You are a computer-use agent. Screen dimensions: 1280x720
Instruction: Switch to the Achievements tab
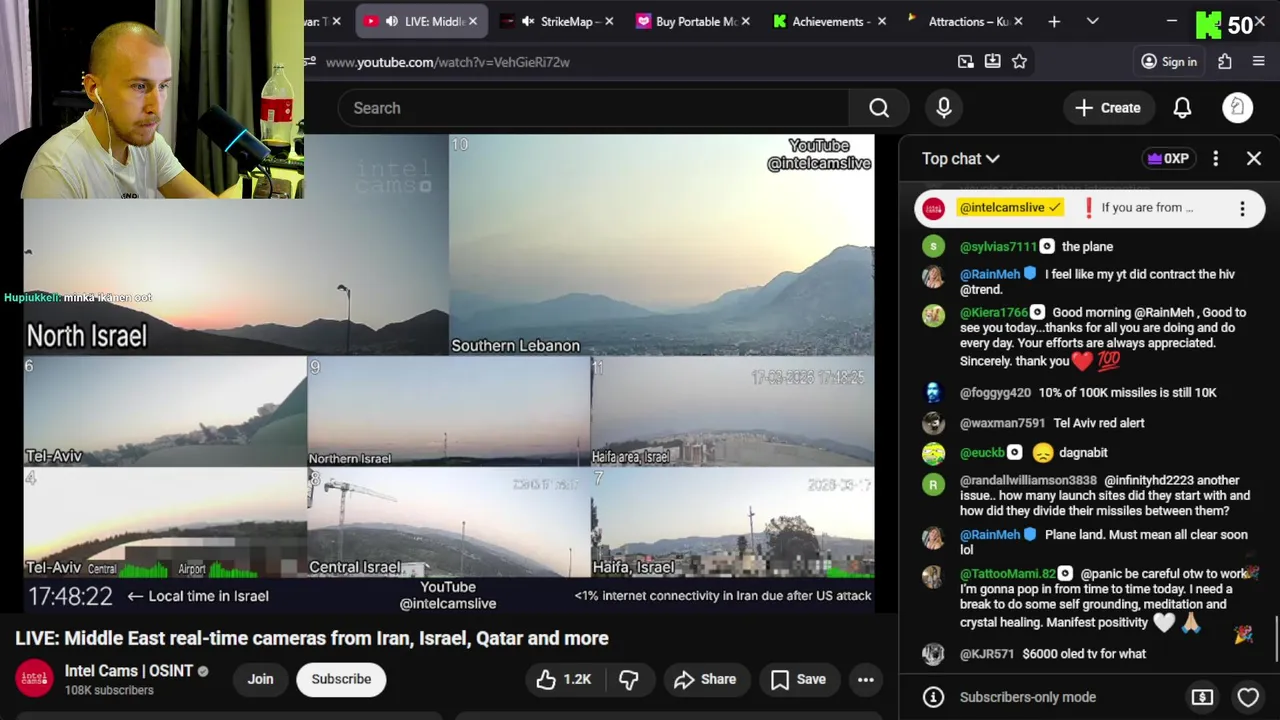tap(831, 21)
